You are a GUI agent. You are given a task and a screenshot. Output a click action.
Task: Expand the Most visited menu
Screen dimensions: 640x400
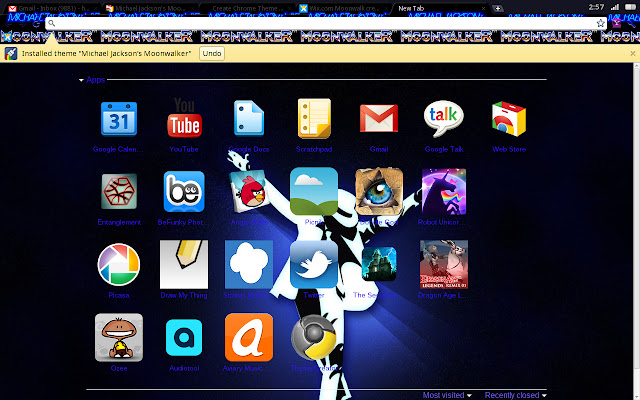coord(447,395)
